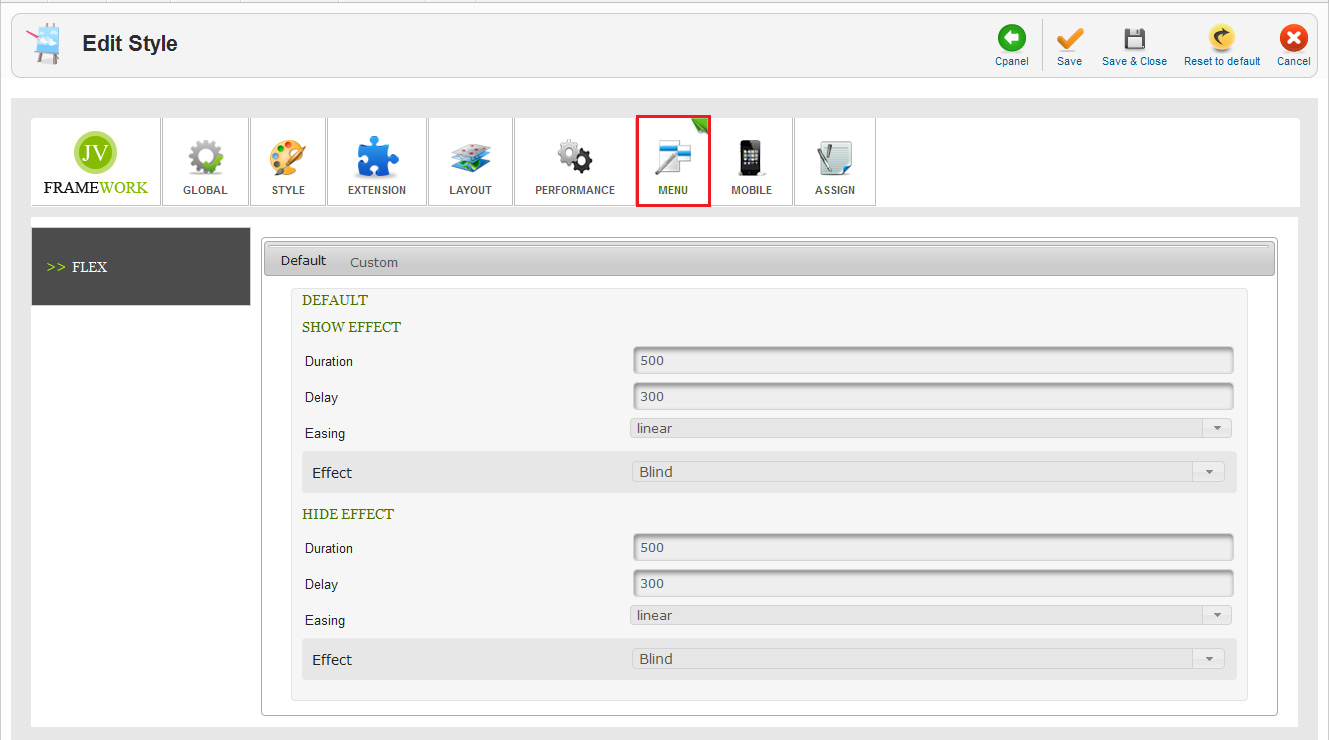This screenshot has height=740, width=1329.
Task: Open the Style palette section
Action: pos(288,162)
